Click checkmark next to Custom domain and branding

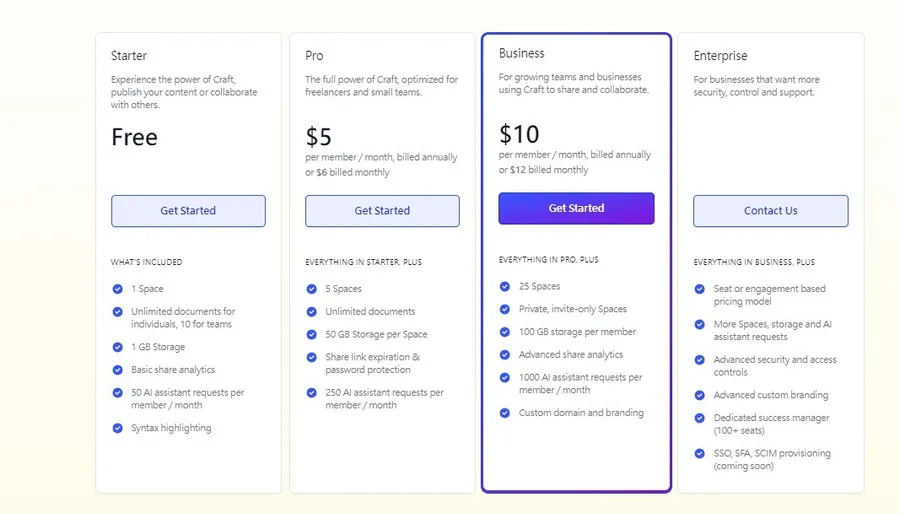click(x=505, y=412)
